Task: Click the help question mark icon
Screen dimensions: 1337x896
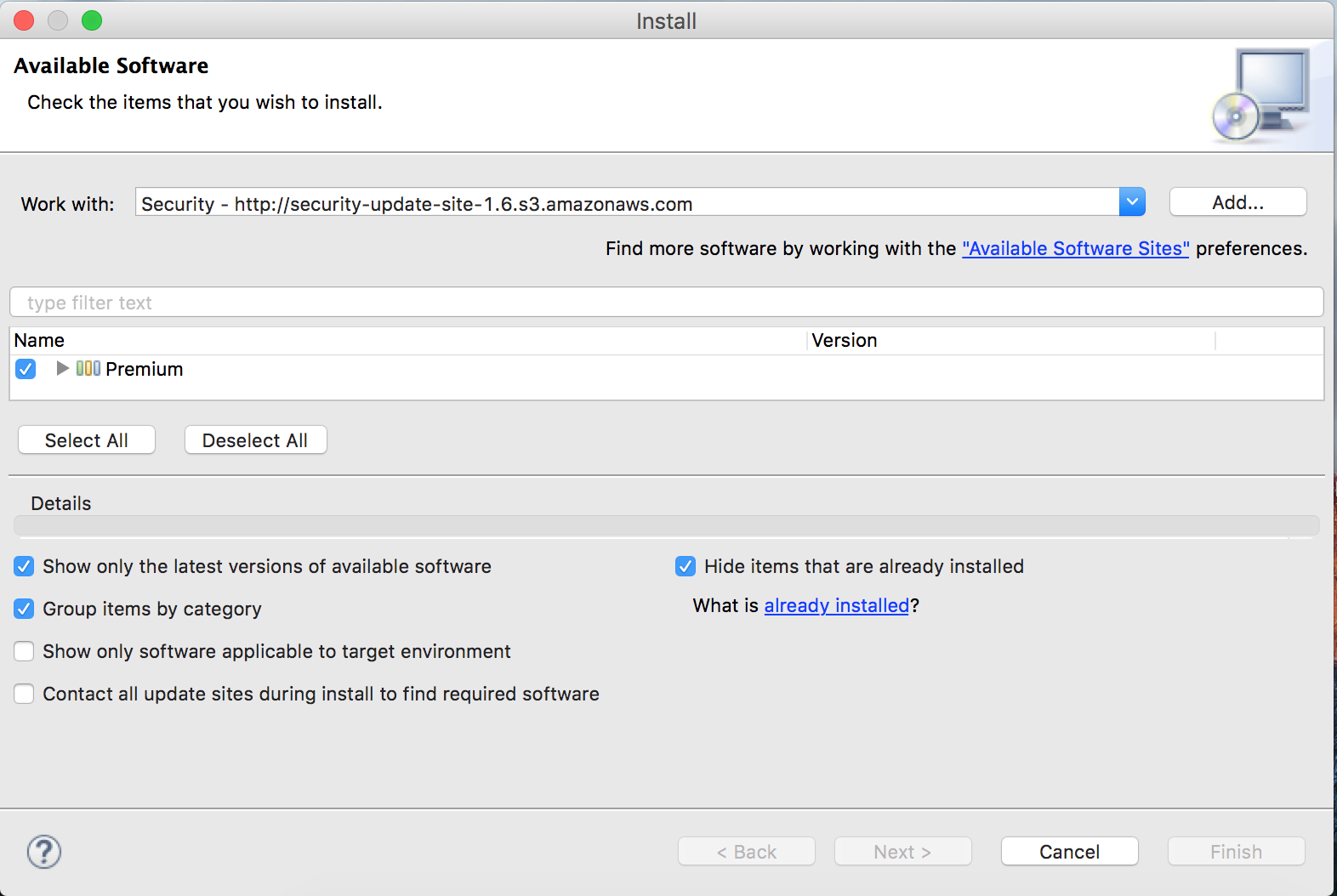Action: (44, 852)
